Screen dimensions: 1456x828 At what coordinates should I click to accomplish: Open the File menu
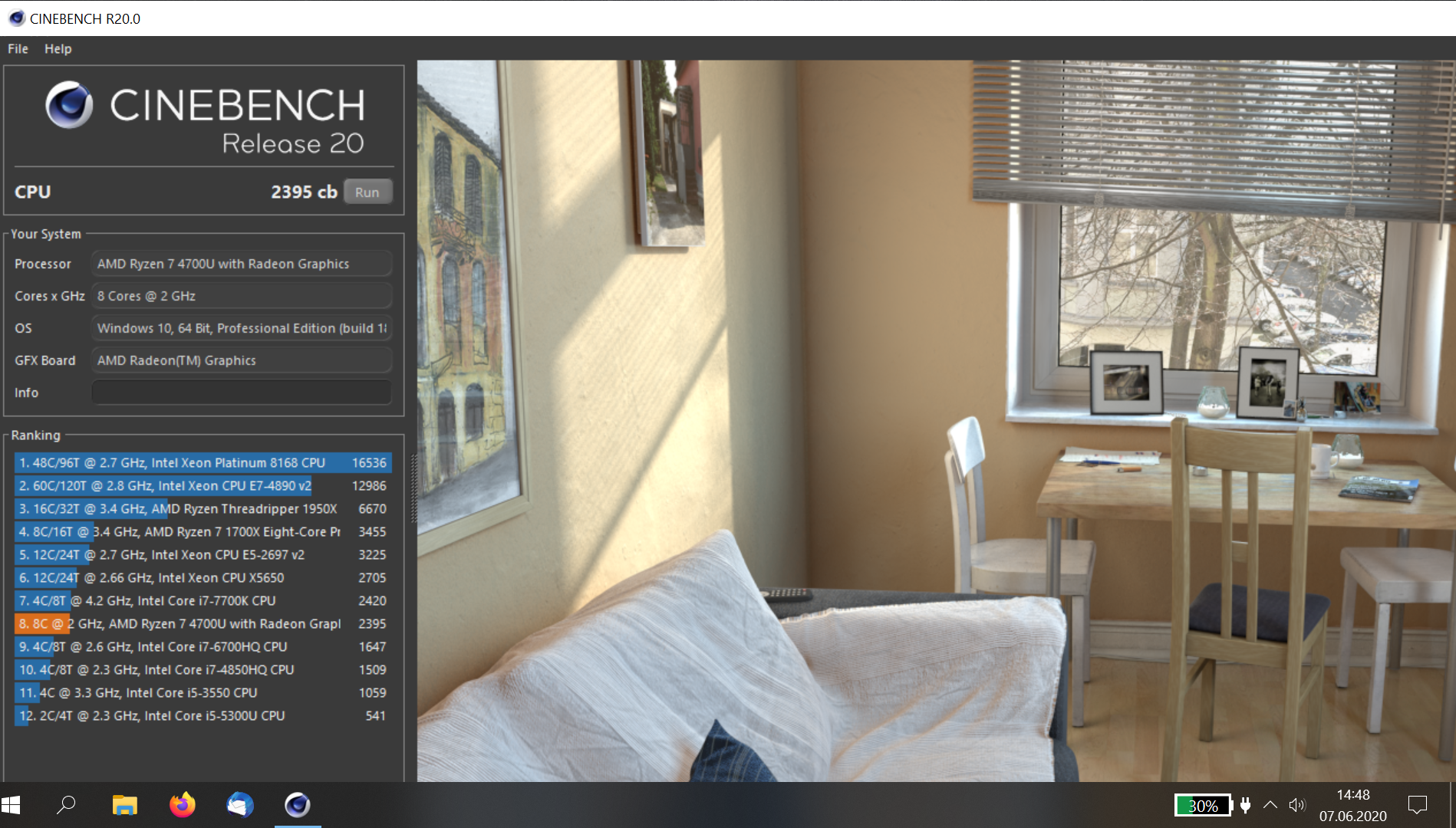[x=18, y=48]
